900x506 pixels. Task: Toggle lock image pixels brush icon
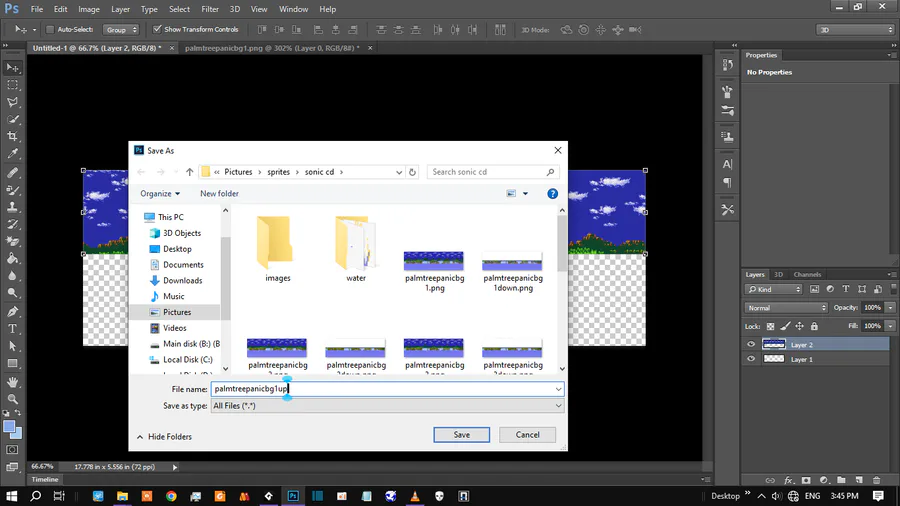785,326
